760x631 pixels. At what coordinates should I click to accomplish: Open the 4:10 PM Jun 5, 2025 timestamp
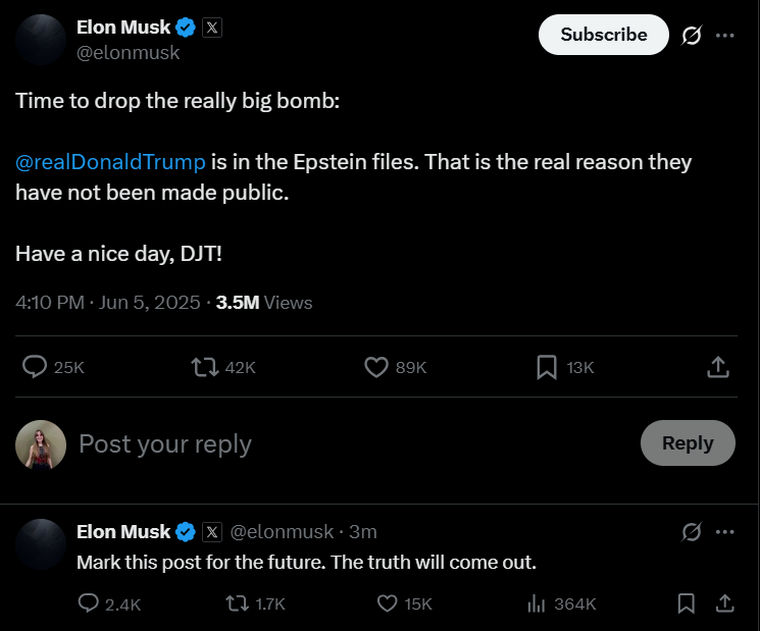pyautogui.click(x=108, y=303)
